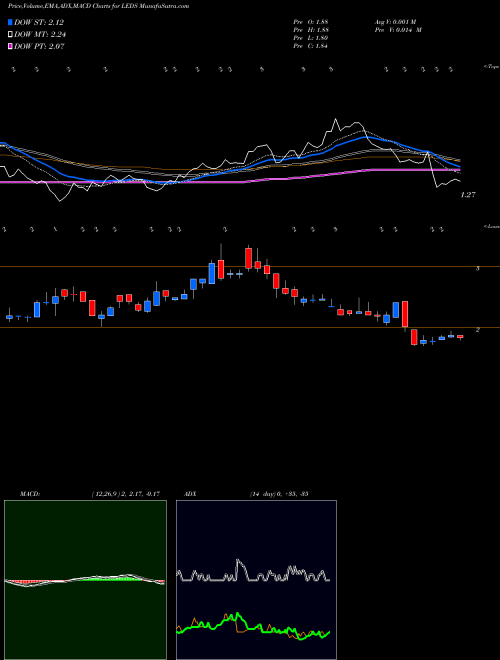Select the 'DOW MT: 2.24' legend text

pos(40,35)
